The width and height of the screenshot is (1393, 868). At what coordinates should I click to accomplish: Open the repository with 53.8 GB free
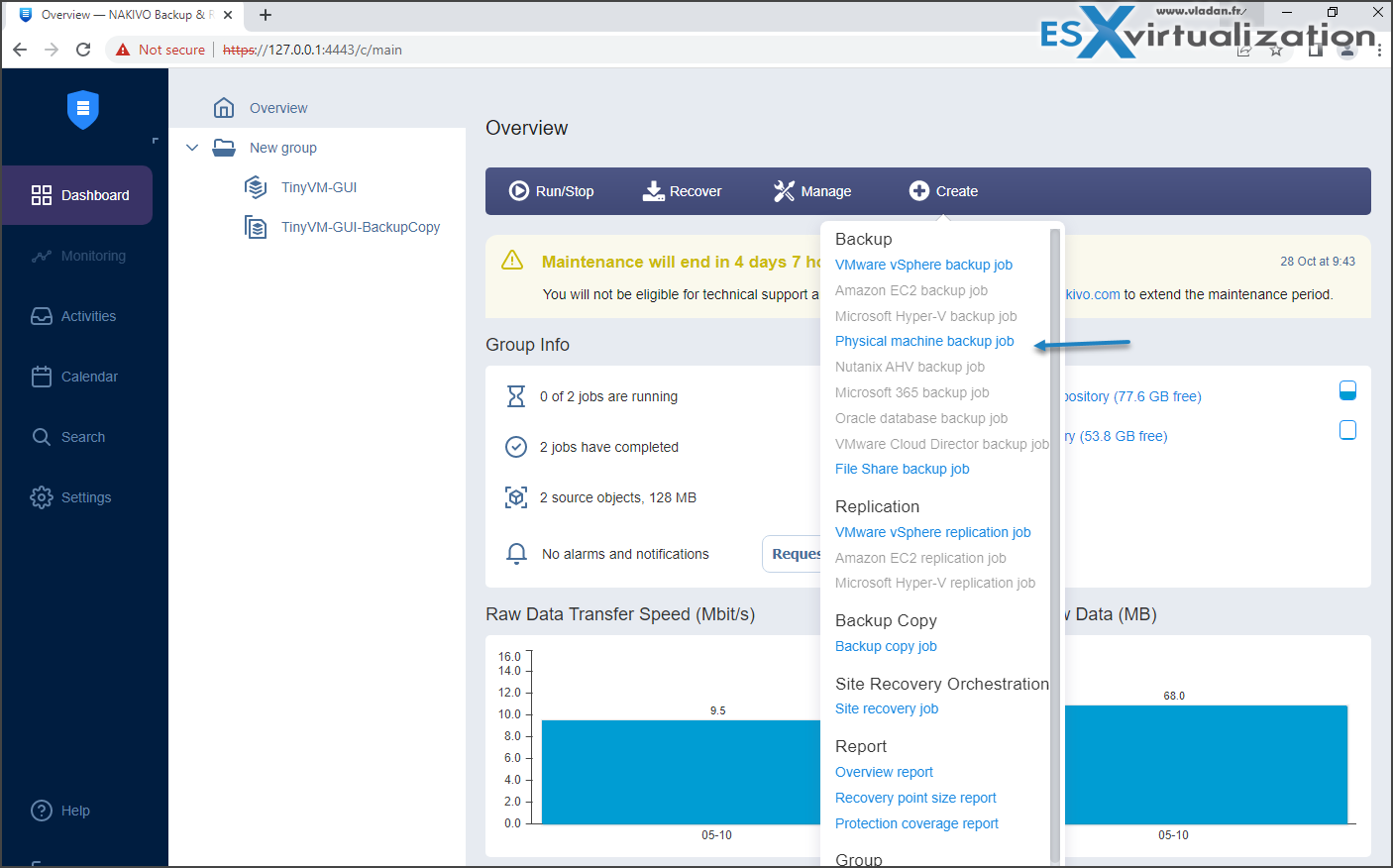(x=1117, y=436)
